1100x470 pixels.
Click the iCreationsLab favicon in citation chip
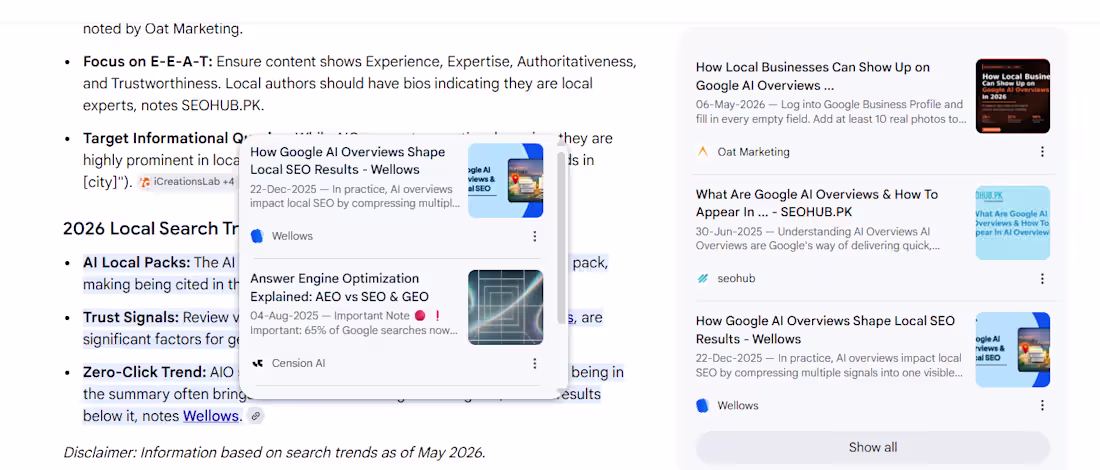coord(145,182)
